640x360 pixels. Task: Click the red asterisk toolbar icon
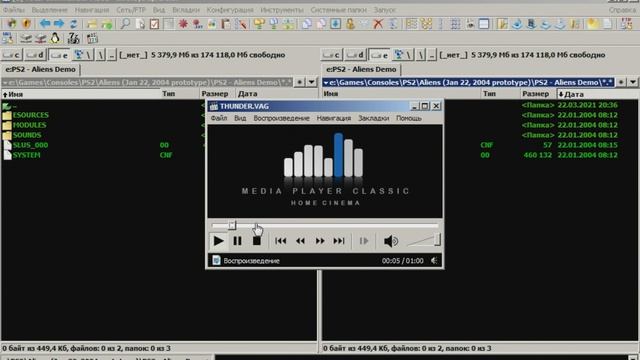[183, 24]
